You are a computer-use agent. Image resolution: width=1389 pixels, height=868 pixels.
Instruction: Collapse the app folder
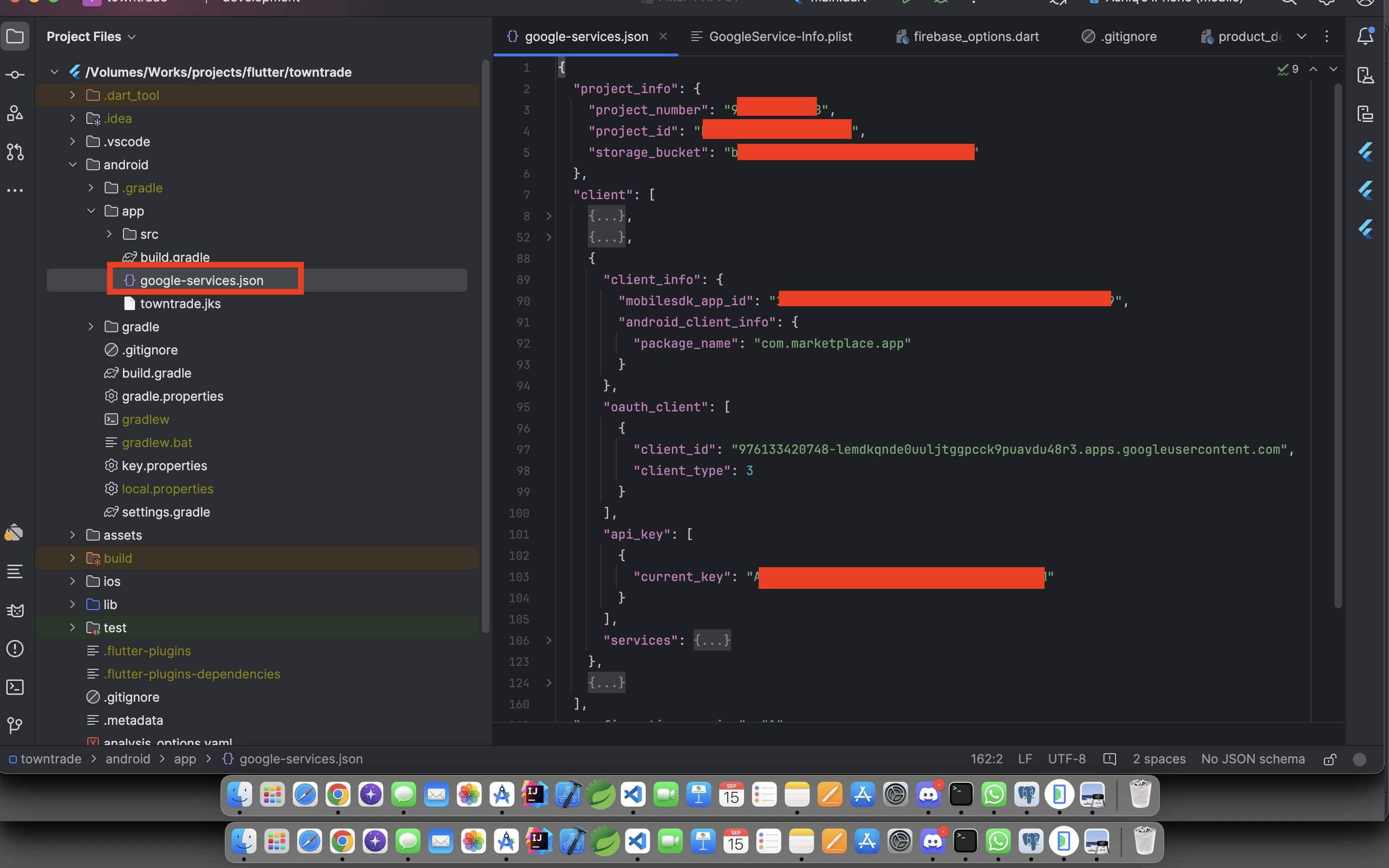[x=91, y=211]
